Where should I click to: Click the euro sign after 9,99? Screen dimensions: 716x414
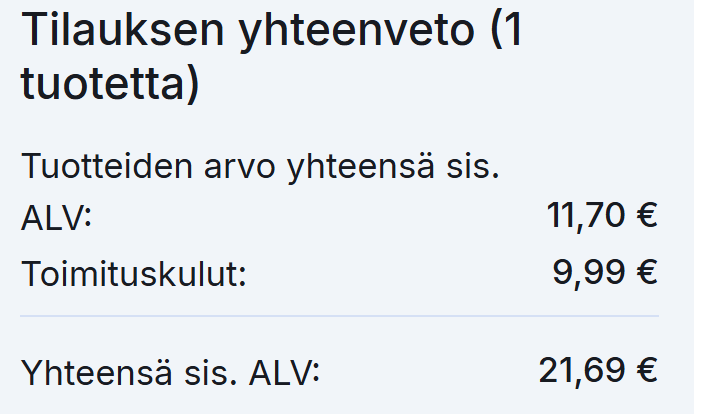647,272
